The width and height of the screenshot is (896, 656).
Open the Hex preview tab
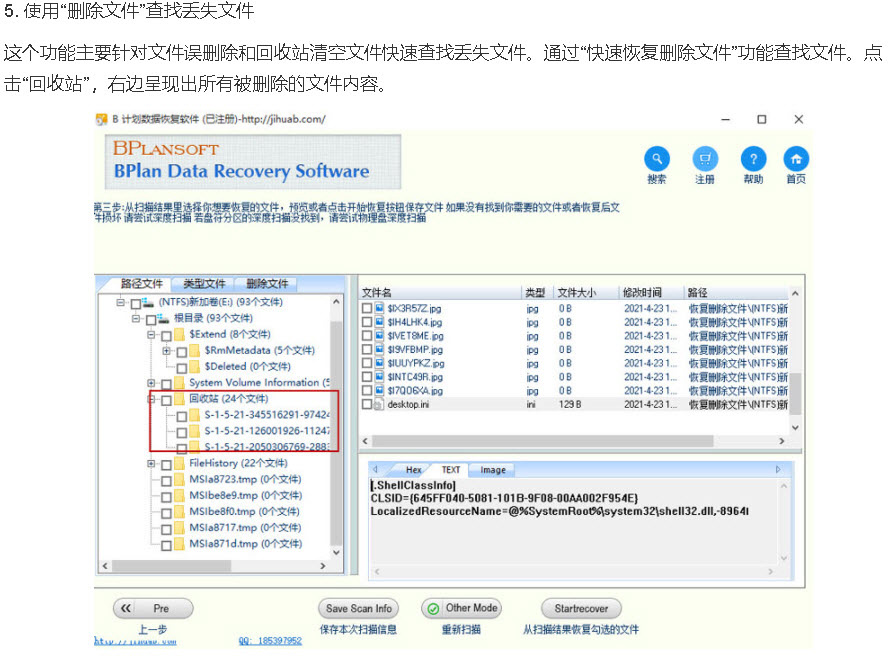(414, 470)
